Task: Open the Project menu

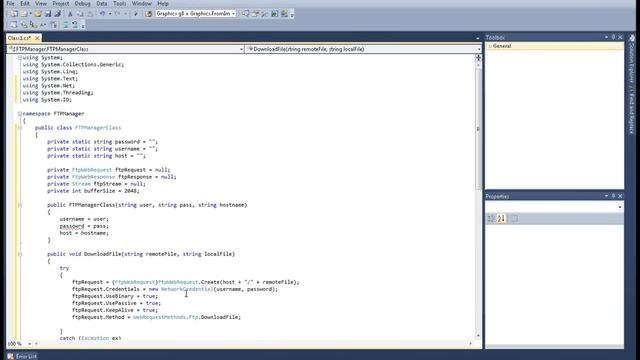Action: (60, 4)
